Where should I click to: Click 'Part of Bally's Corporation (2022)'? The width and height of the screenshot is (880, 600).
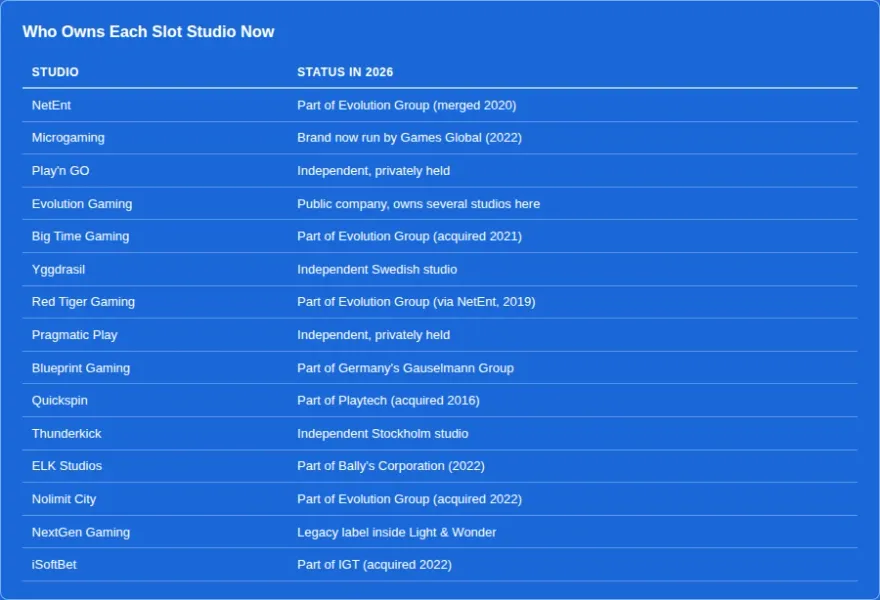(391, 466)
